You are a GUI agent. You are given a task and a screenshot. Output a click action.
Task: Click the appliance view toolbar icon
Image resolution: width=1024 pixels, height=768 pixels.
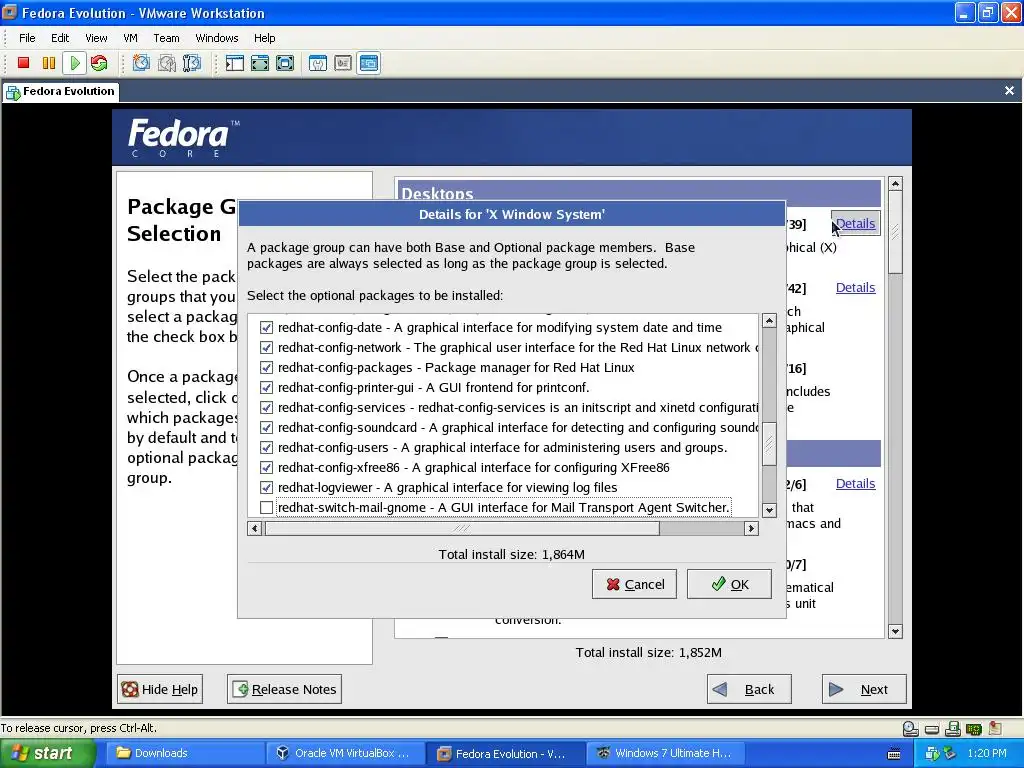343,63
